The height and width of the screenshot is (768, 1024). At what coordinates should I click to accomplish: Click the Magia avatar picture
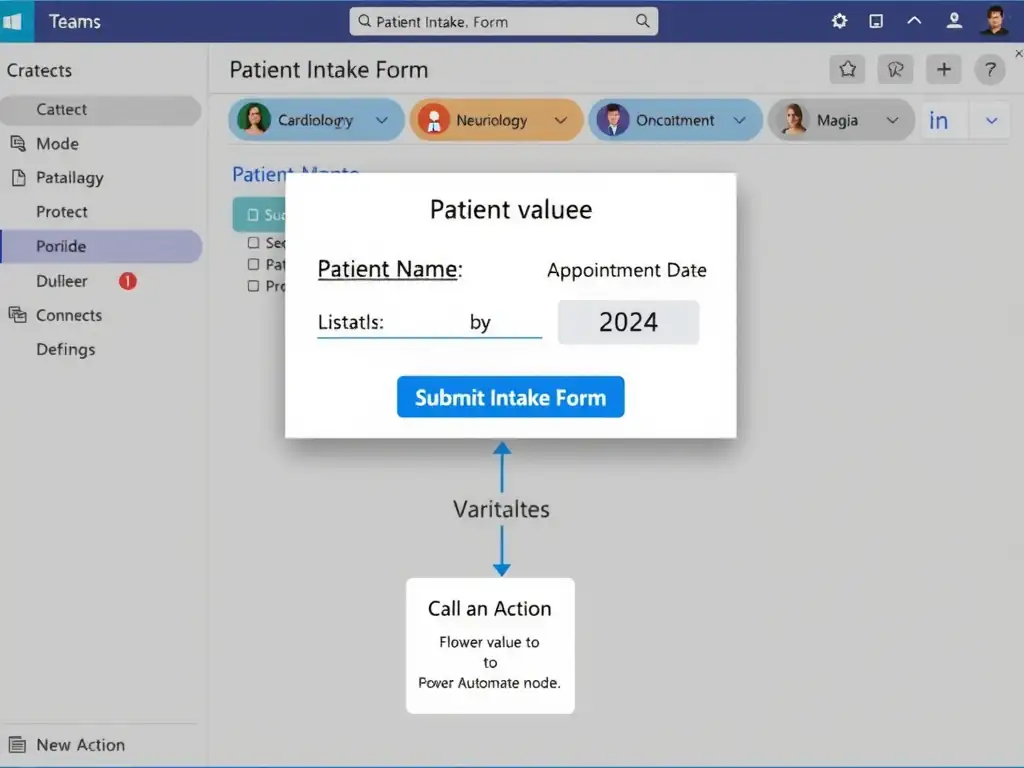click(x=793, y=120)
